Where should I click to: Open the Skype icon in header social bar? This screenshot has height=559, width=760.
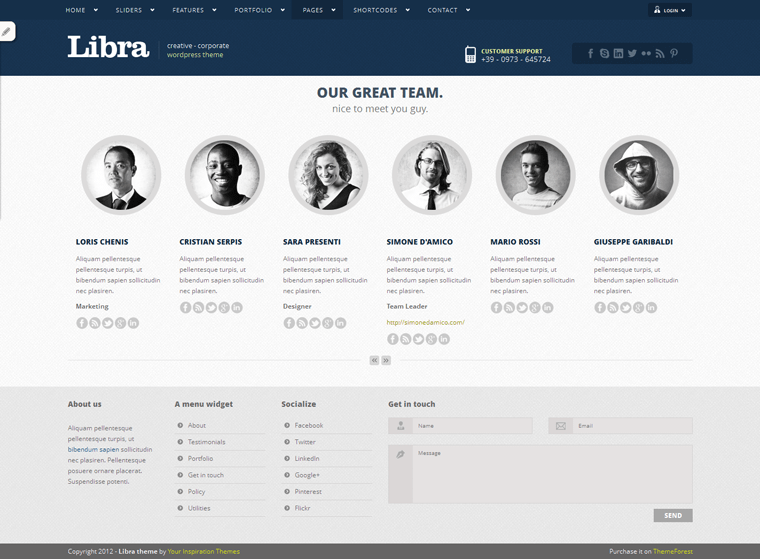[605, 53]
